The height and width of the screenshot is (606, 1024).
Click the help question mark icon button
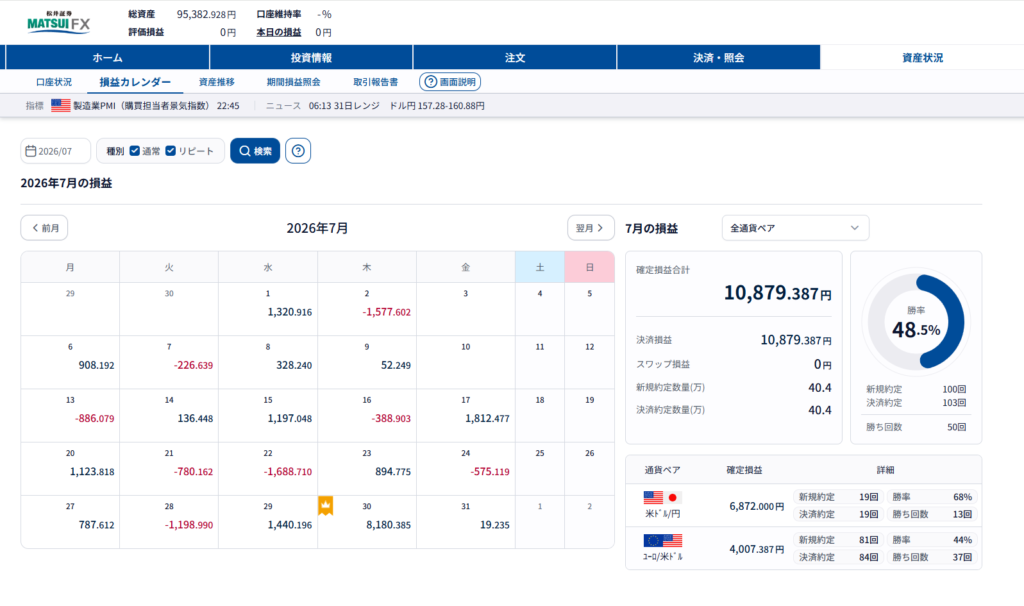298,151
